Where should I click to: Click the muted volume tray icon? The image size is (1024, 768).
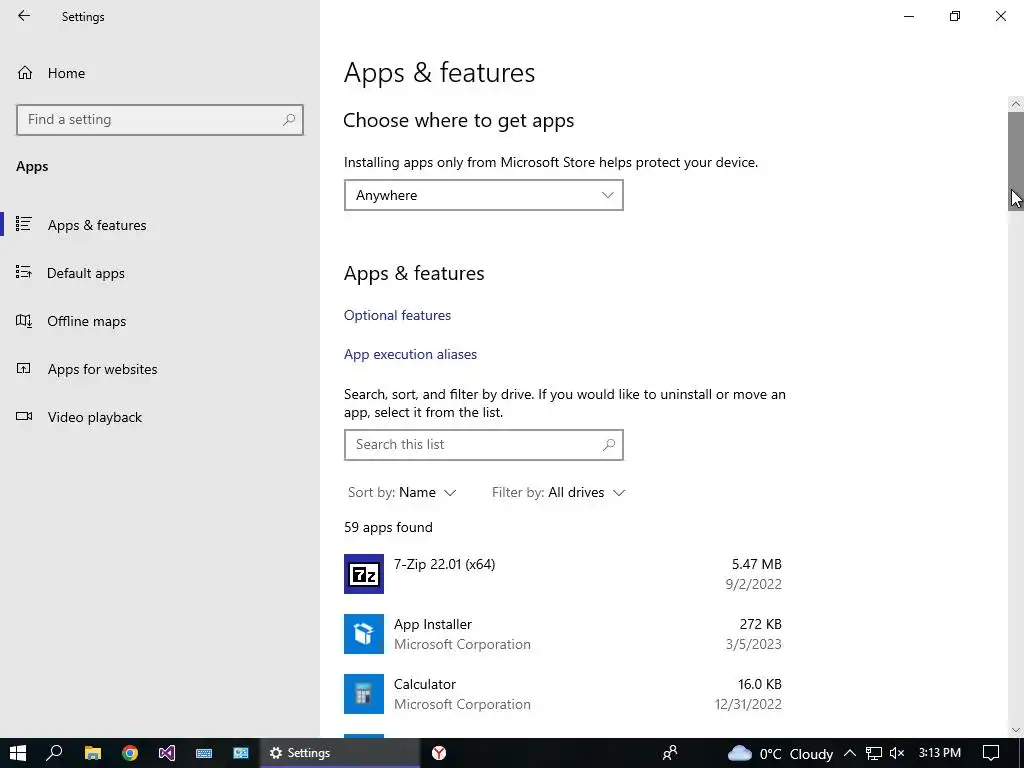click(897, 753)
